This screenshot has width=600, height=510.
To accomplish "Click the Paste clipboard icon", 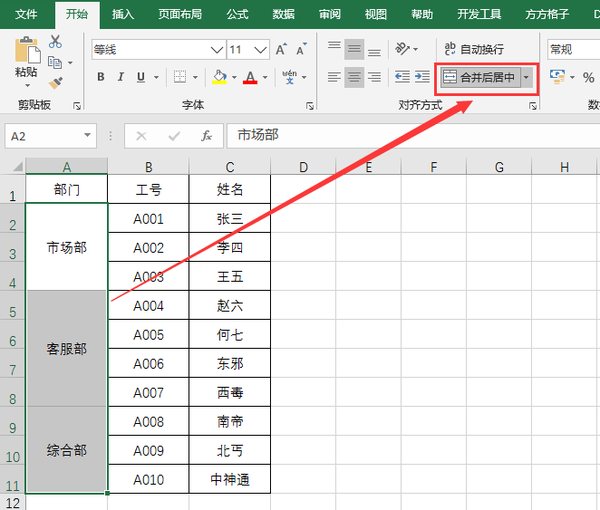I will pos(27,50).
